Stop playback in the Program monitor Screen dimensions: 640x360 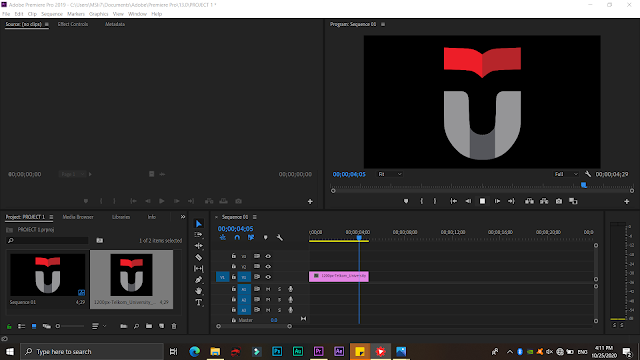pos(482,201)
